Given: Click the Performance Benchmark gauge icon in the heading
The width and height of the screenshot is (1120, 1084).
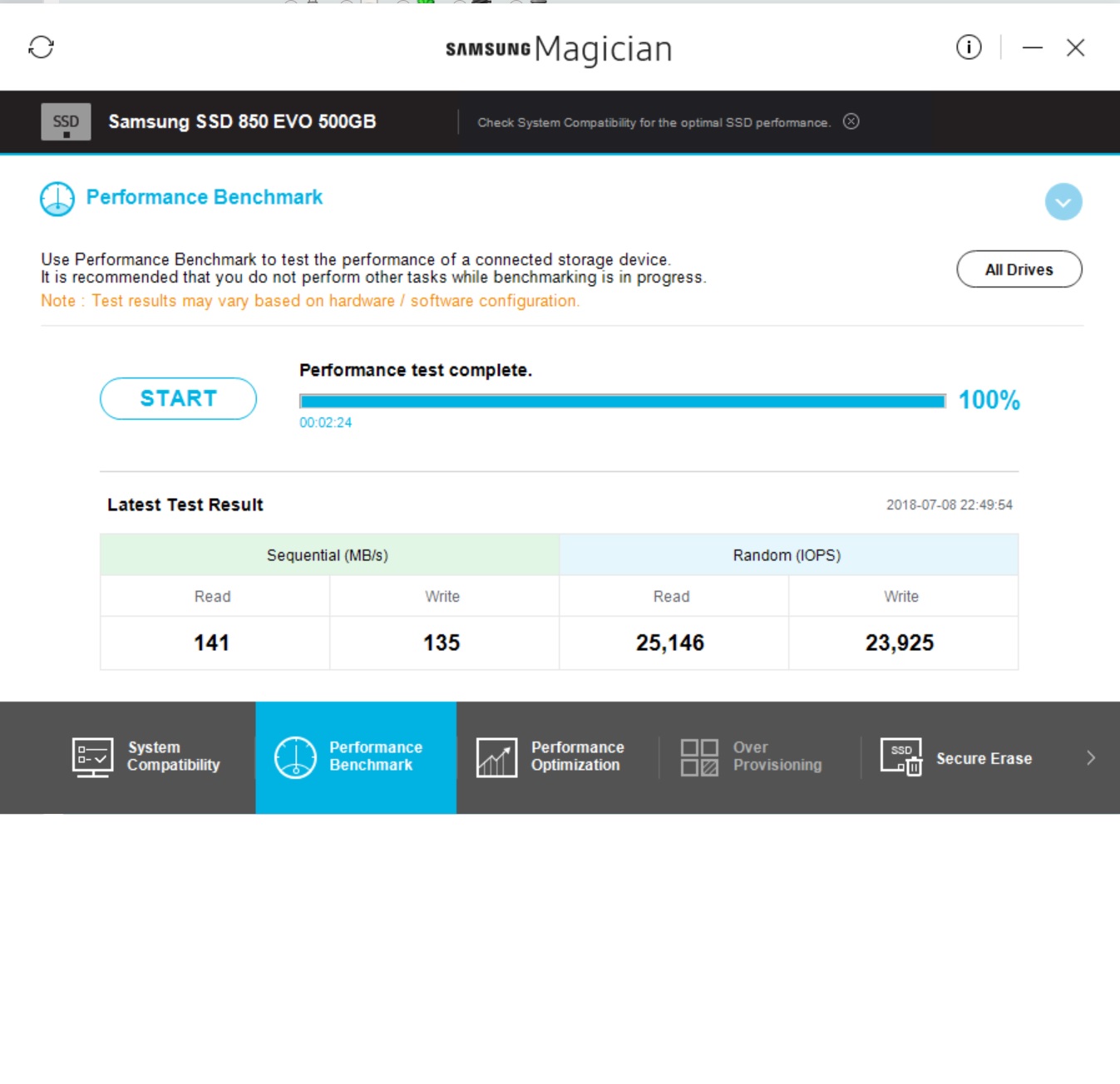Looking at the screenshot, I should coord(57,199).
